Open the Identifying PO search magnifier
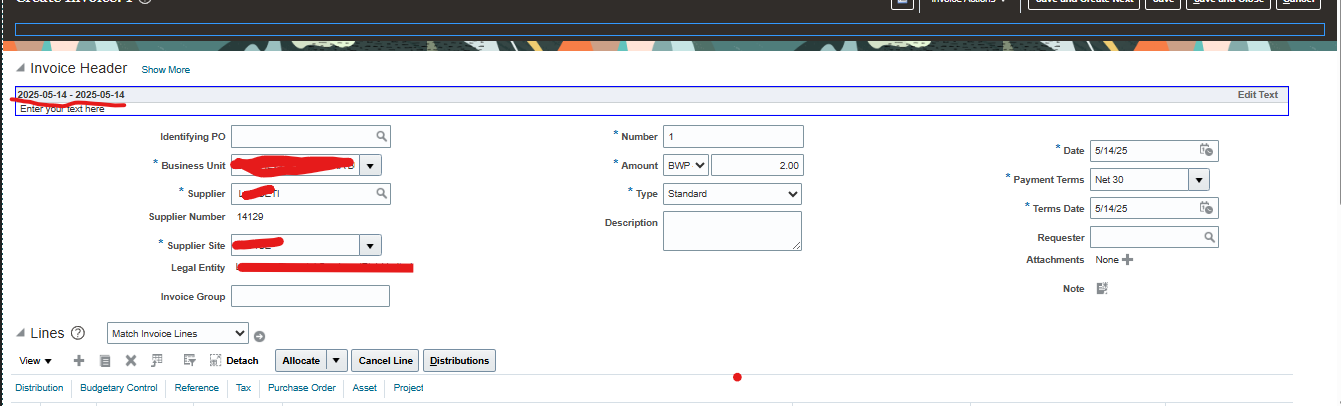The width and height of the screenshot is (1341, 406). point(382,136)
